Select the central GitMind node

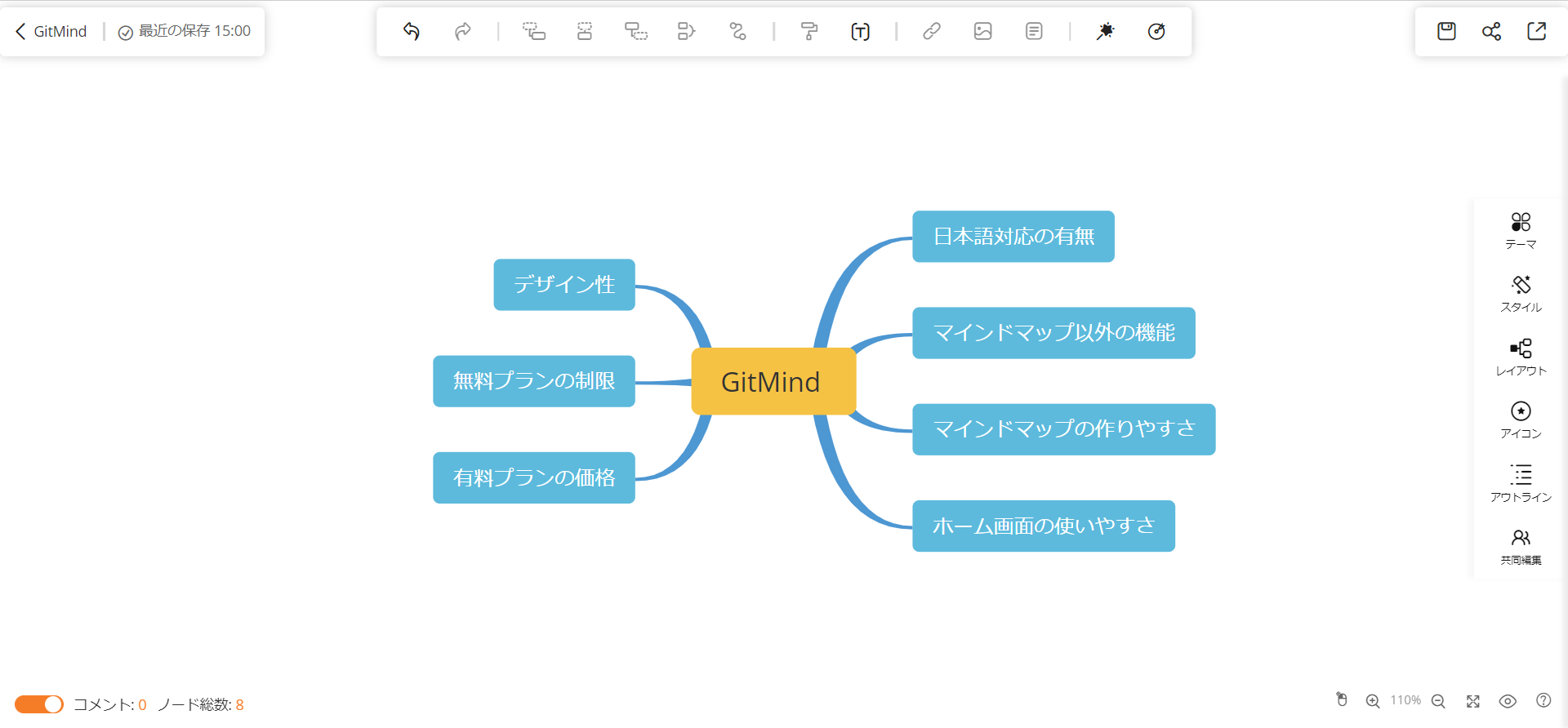(773, 381)
